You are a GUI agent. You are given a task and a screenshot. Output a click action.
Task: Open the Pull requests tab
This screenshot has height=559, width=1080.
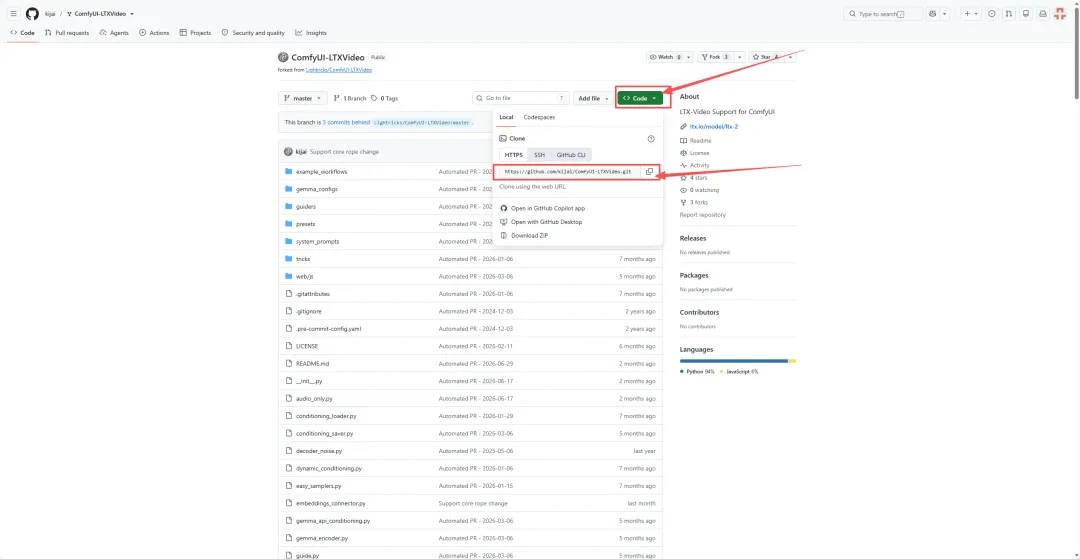pos(67,32)
